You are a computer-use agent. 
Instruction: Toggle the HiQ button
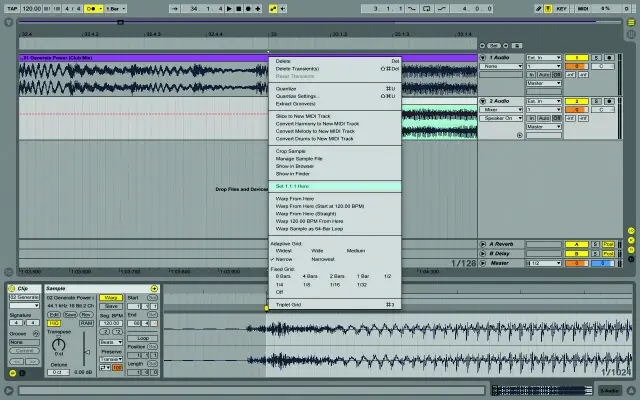click(x=53, y=323)
